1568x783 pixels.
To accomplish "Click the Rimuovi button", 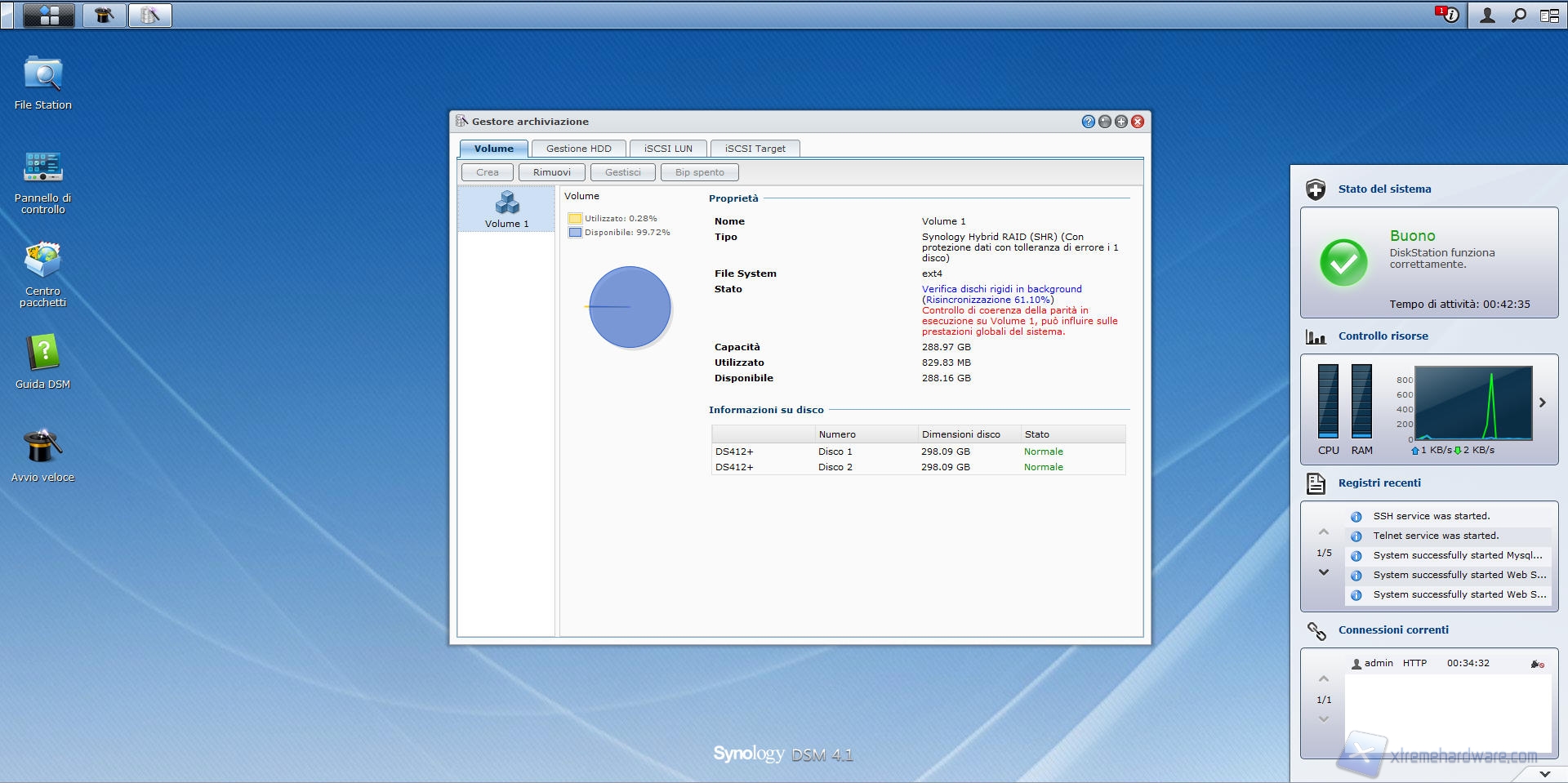I will click(551, 172).
